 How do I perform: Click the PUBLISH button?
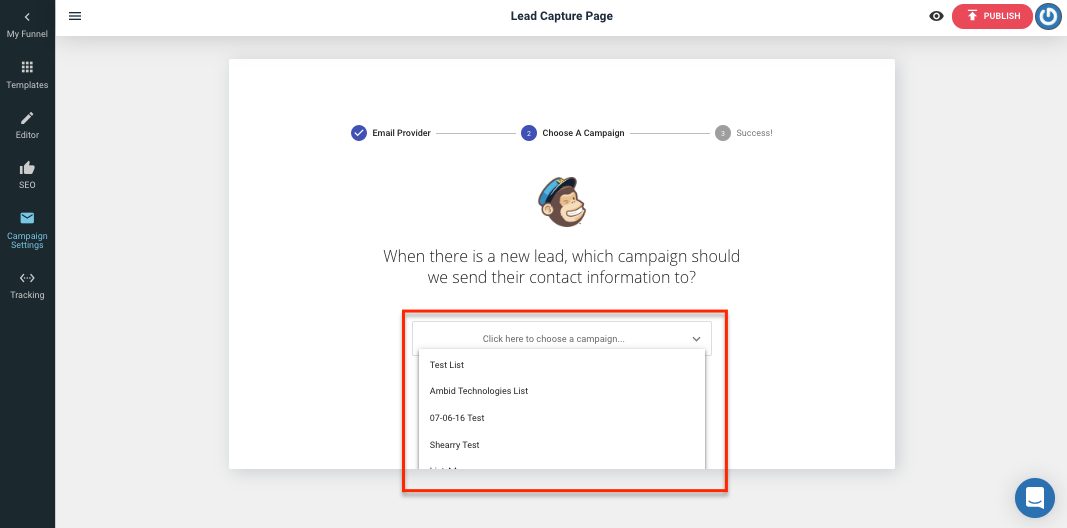pyautogui.click(x=992, y=16)
